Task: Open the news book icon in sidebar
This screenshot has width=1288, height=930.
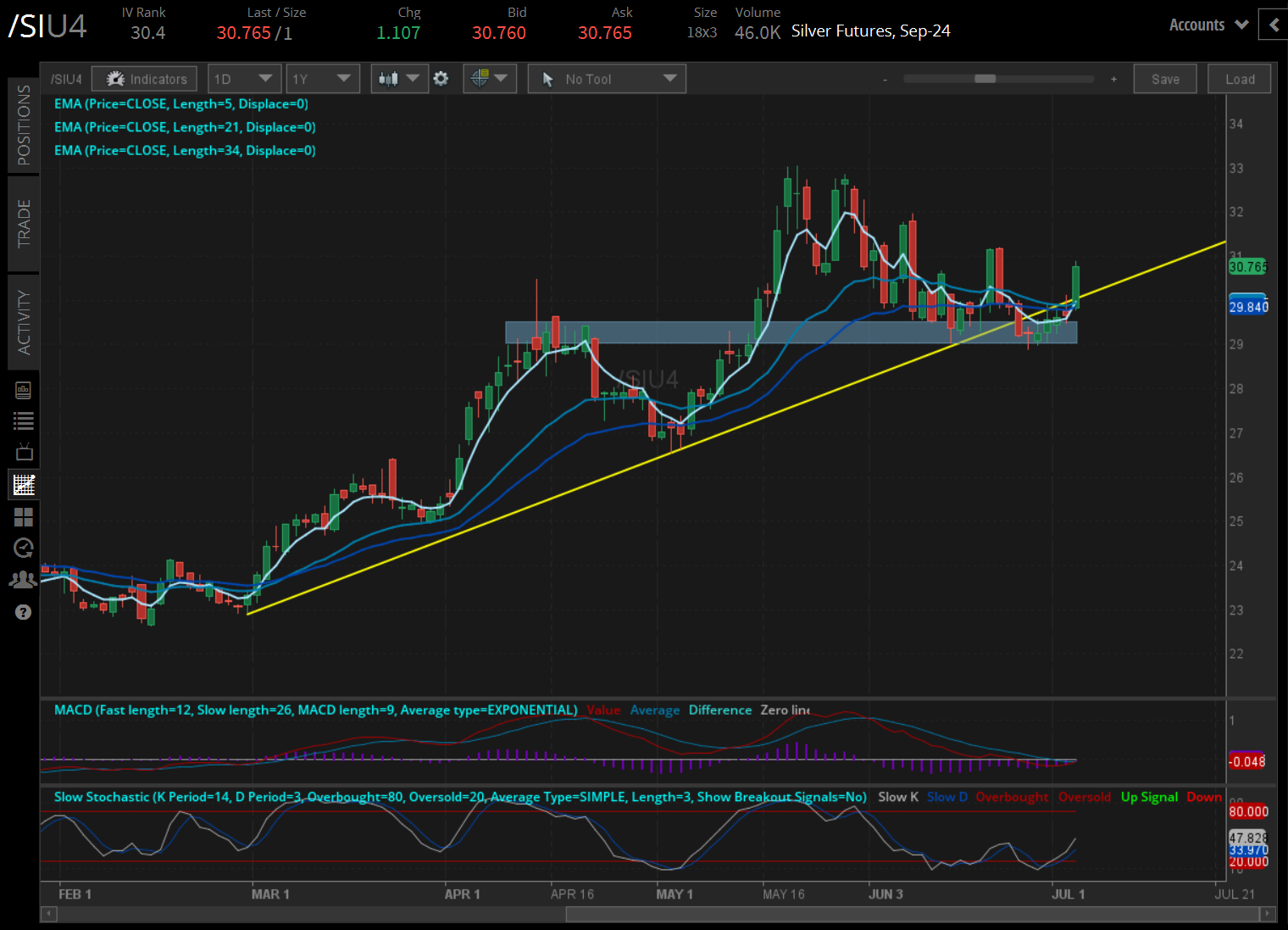Action: (24, 390)
